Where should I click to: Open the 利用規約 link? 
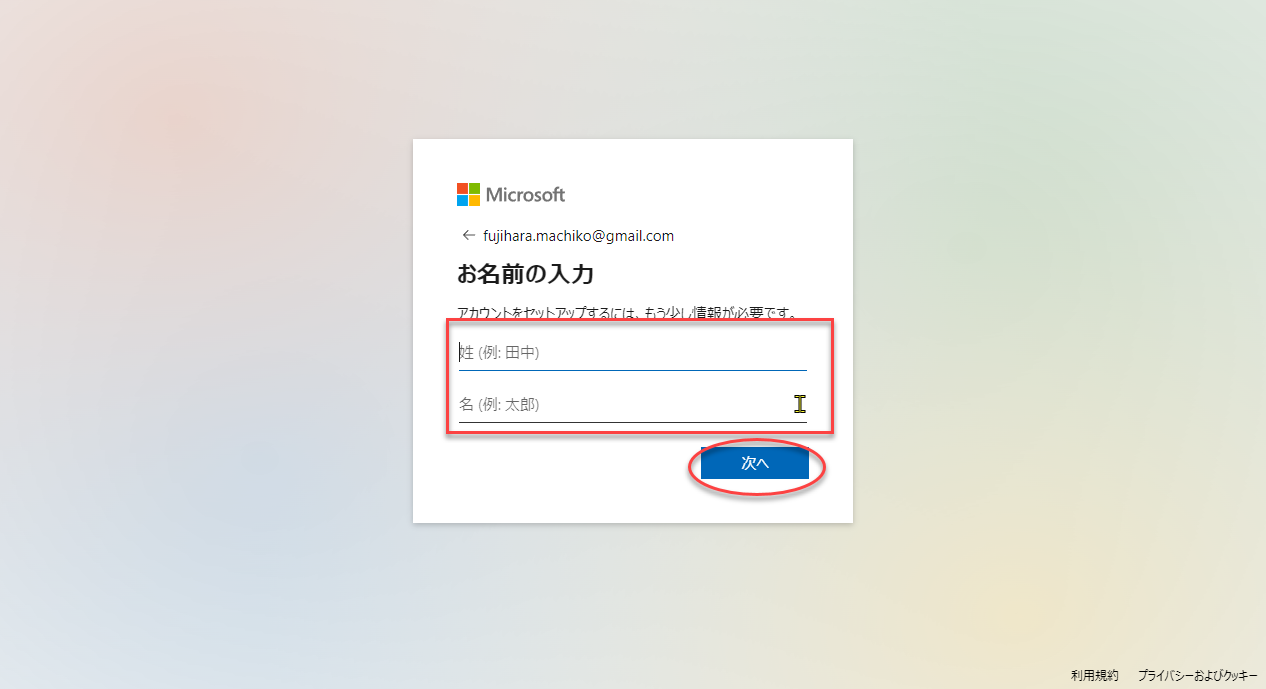1094,676
